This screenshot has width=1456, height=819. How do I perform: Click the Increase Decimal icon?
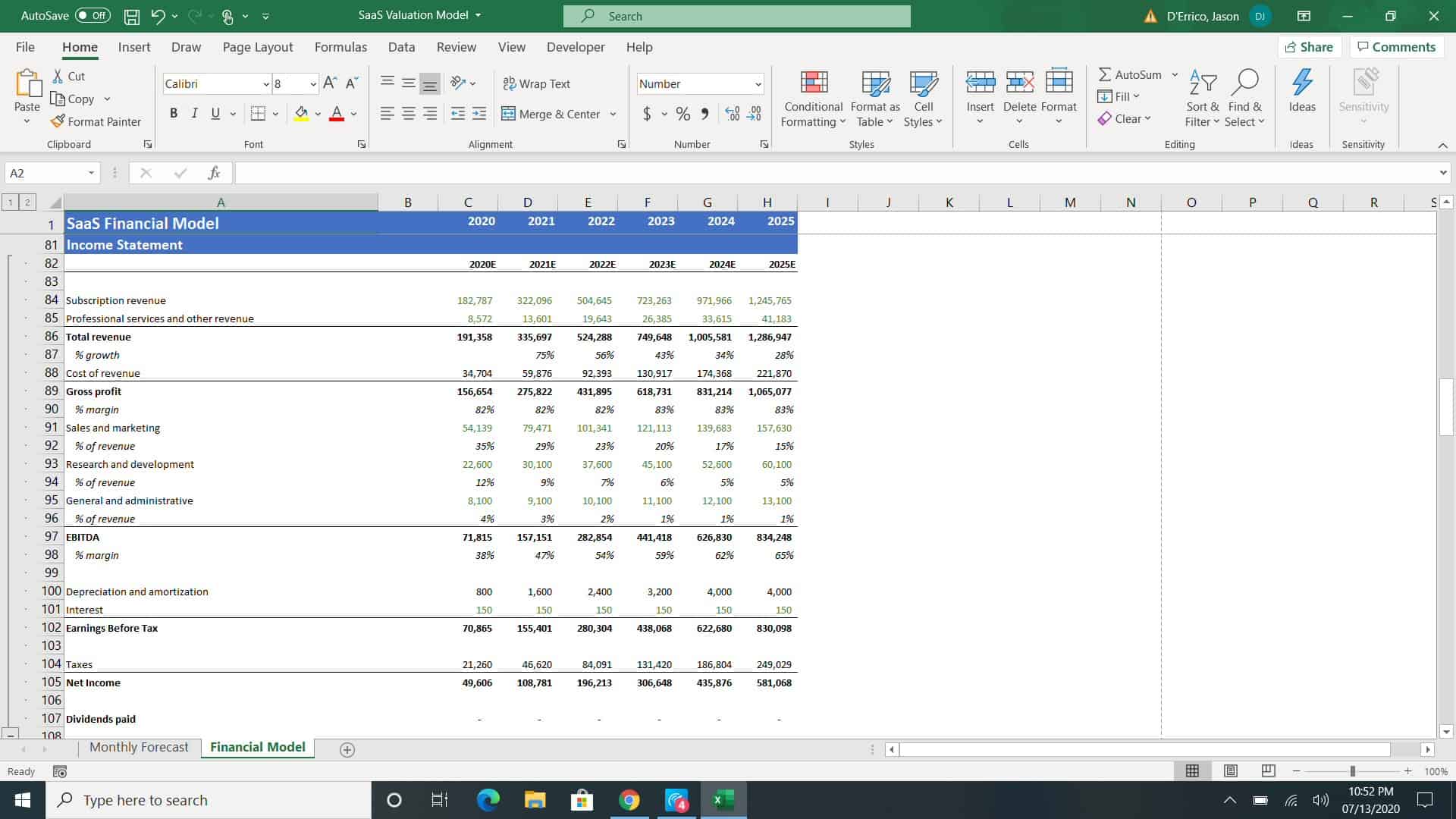[x=732, y=114]
